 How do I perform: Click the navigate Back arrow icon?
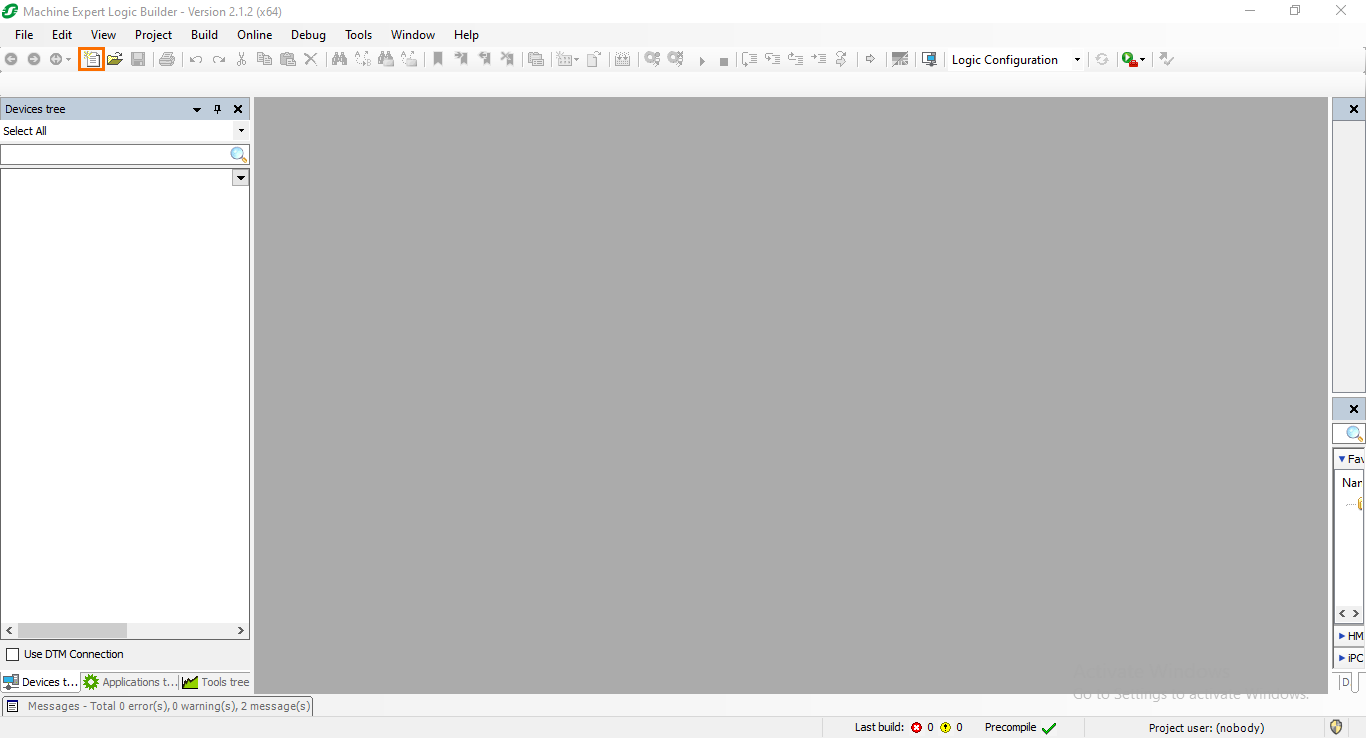pos(11,59)
